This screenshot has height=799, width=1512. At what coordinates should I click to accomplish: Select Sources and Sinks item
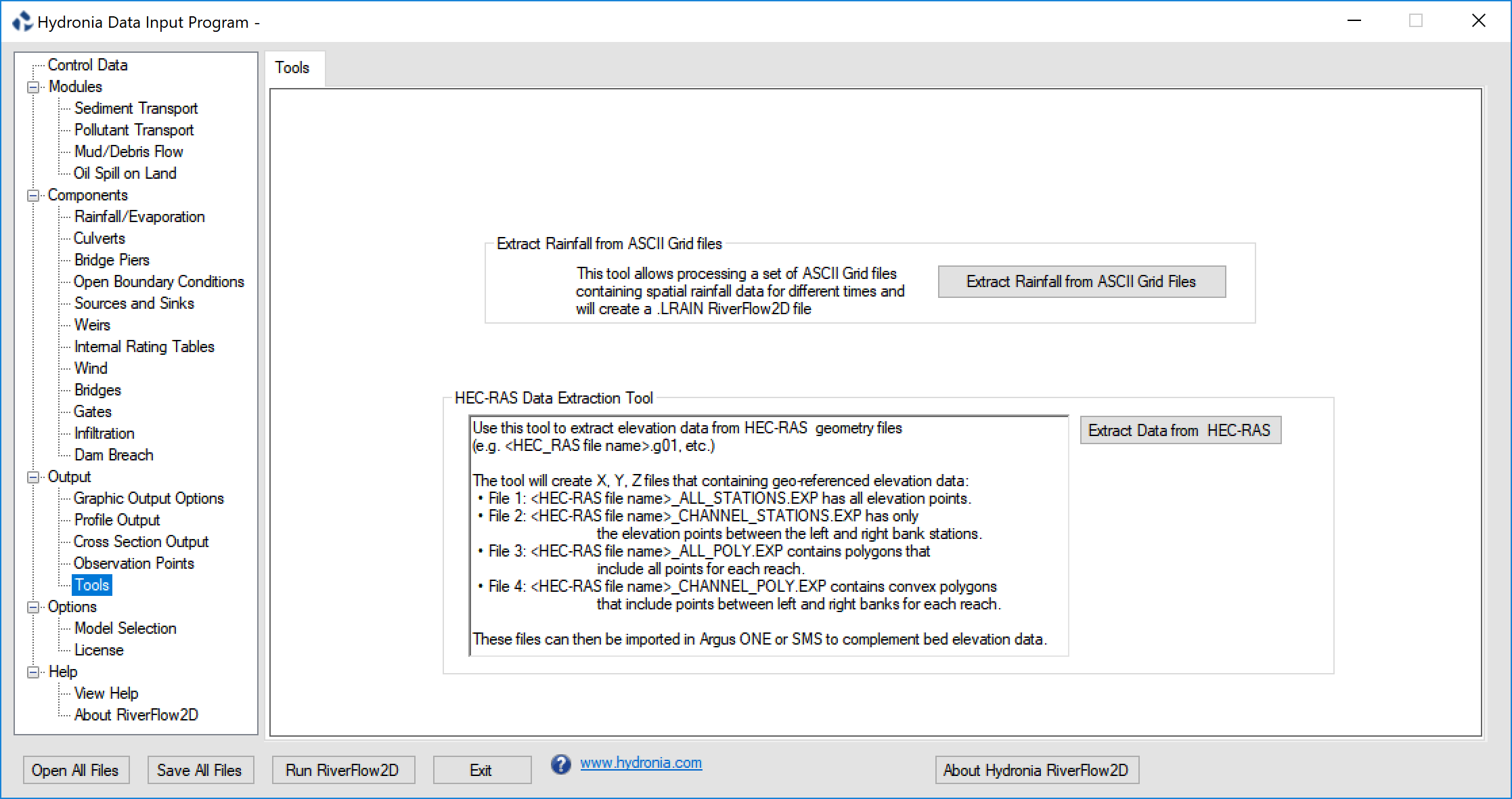coord(134,303)
